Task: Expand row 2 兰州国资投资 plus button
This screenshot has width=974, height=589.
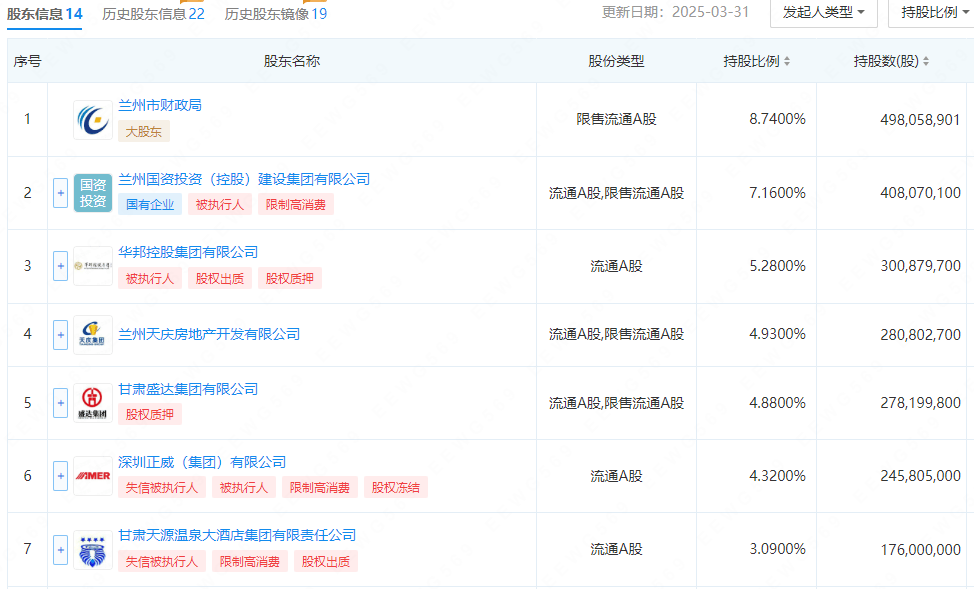Action: pyautogui.click(x=60, y=193)
